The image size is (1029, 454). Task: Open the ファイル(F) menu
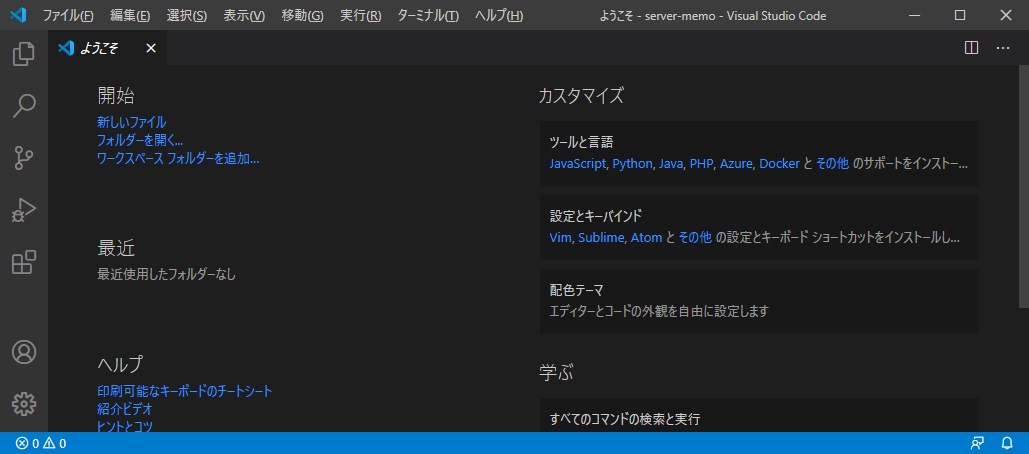68,15
